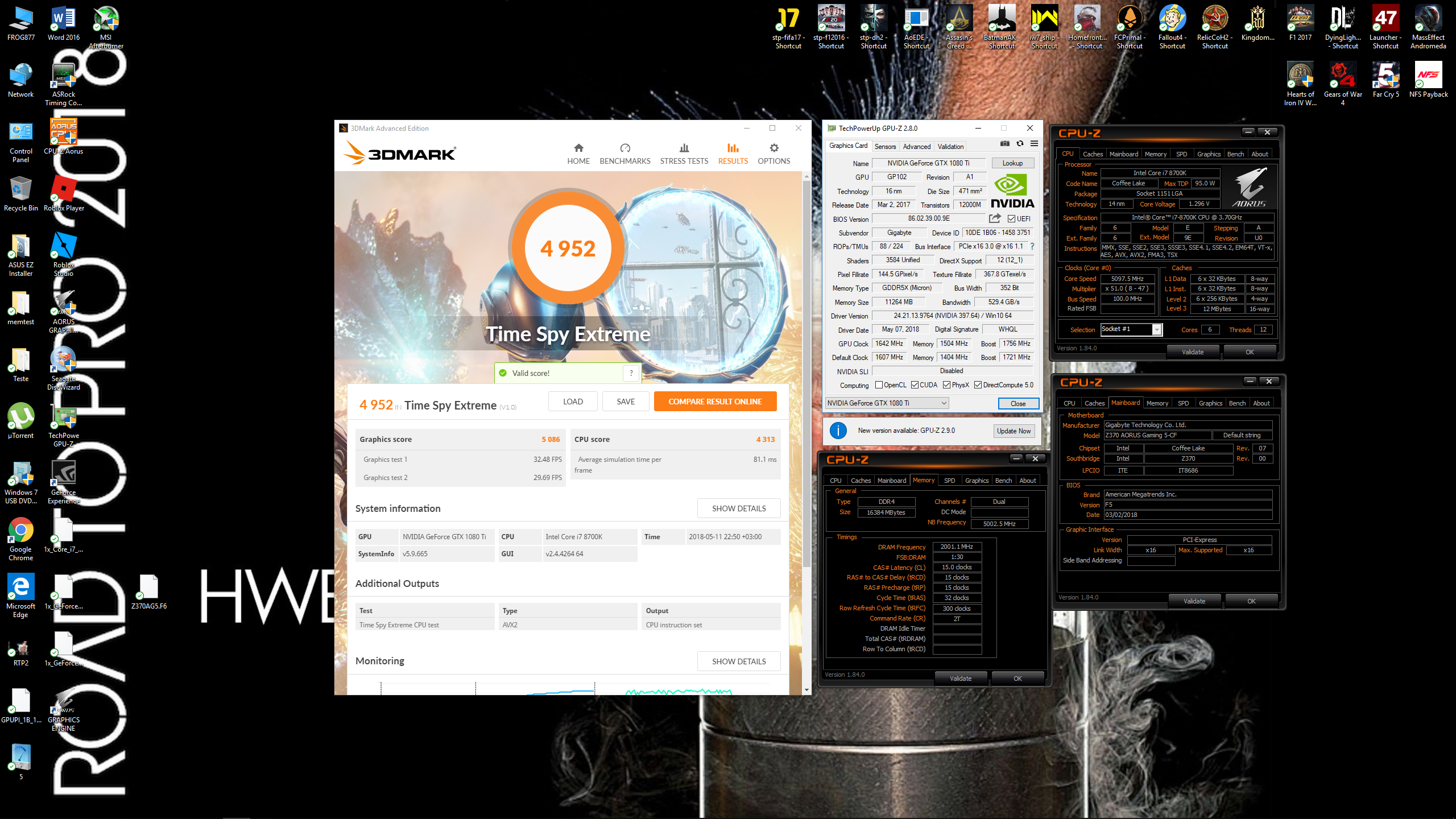Toggle the OpenCL checkbox in GPU-Z
1456x819 pixels.
coord(879,385)
